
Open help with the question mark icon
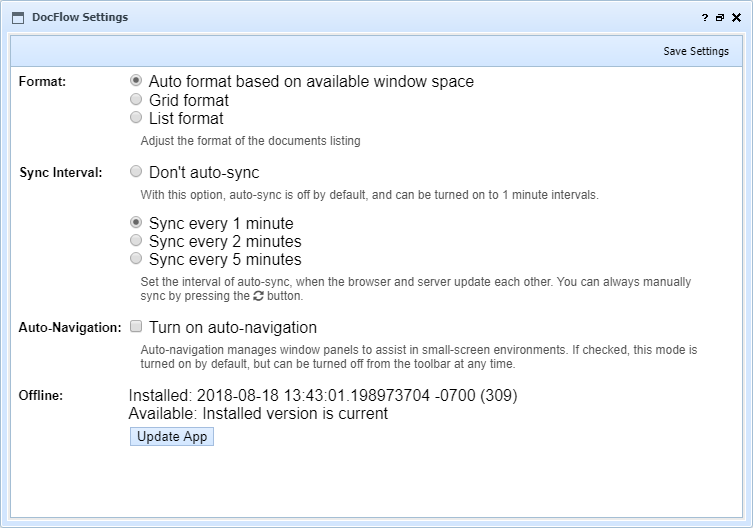click(x=705, y=18)
